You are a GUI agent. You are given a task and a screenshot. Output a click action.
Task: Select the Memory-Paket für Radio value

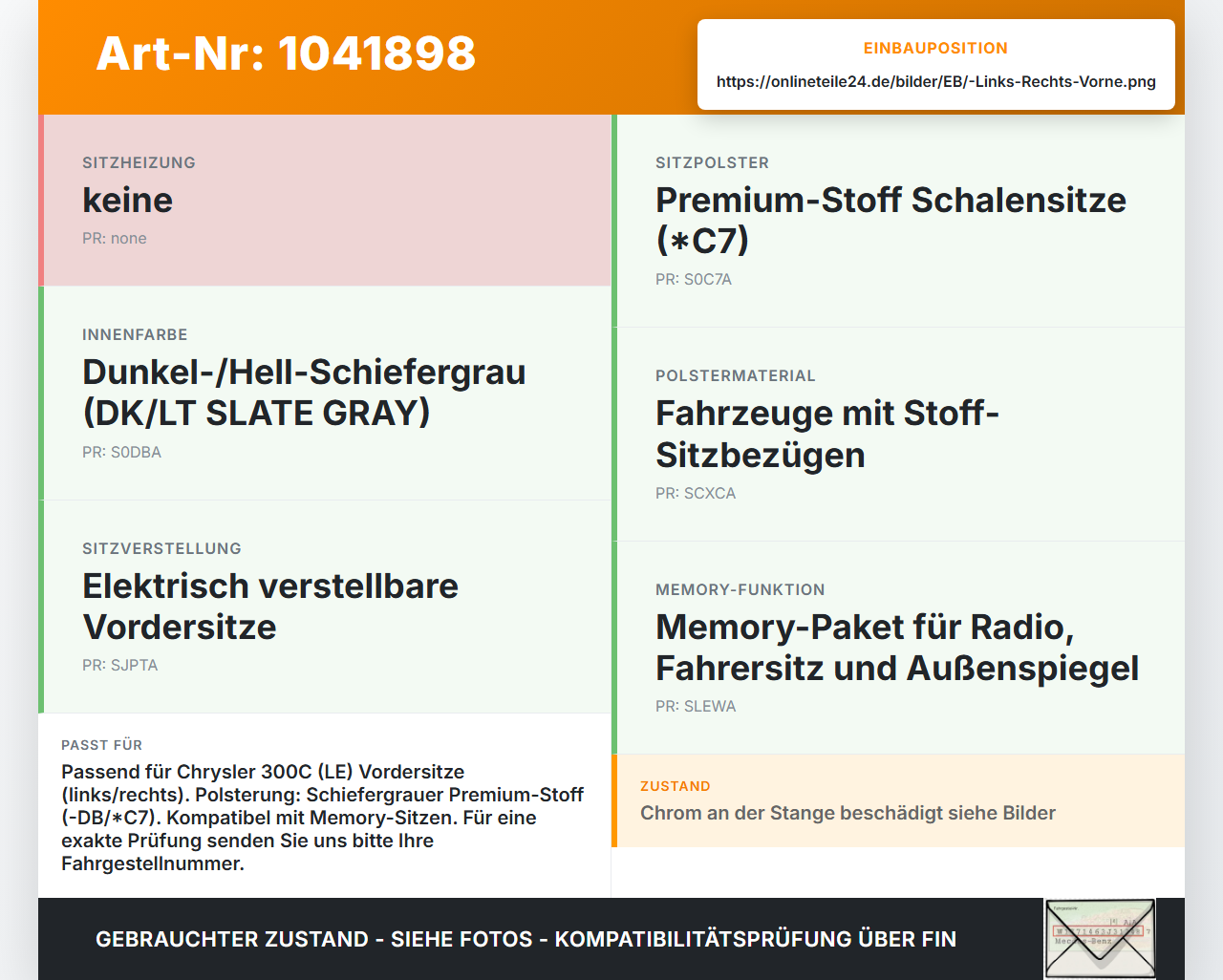coord(897,647)
